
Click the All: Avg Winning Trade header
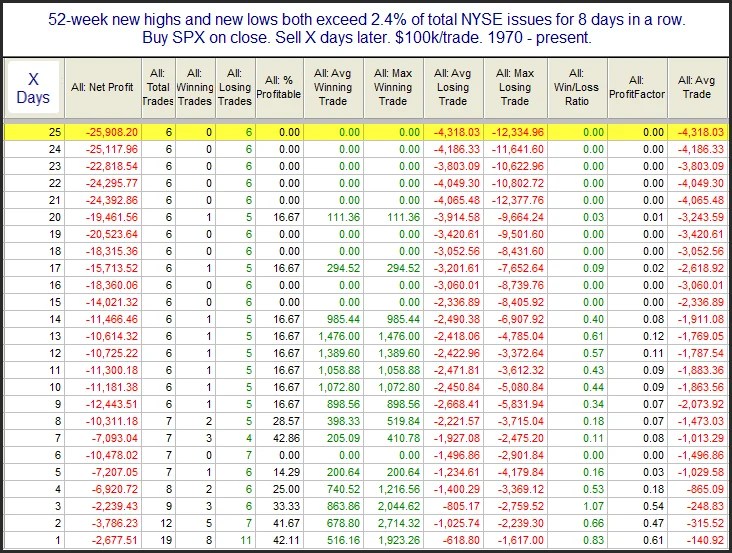coord(333,87)
